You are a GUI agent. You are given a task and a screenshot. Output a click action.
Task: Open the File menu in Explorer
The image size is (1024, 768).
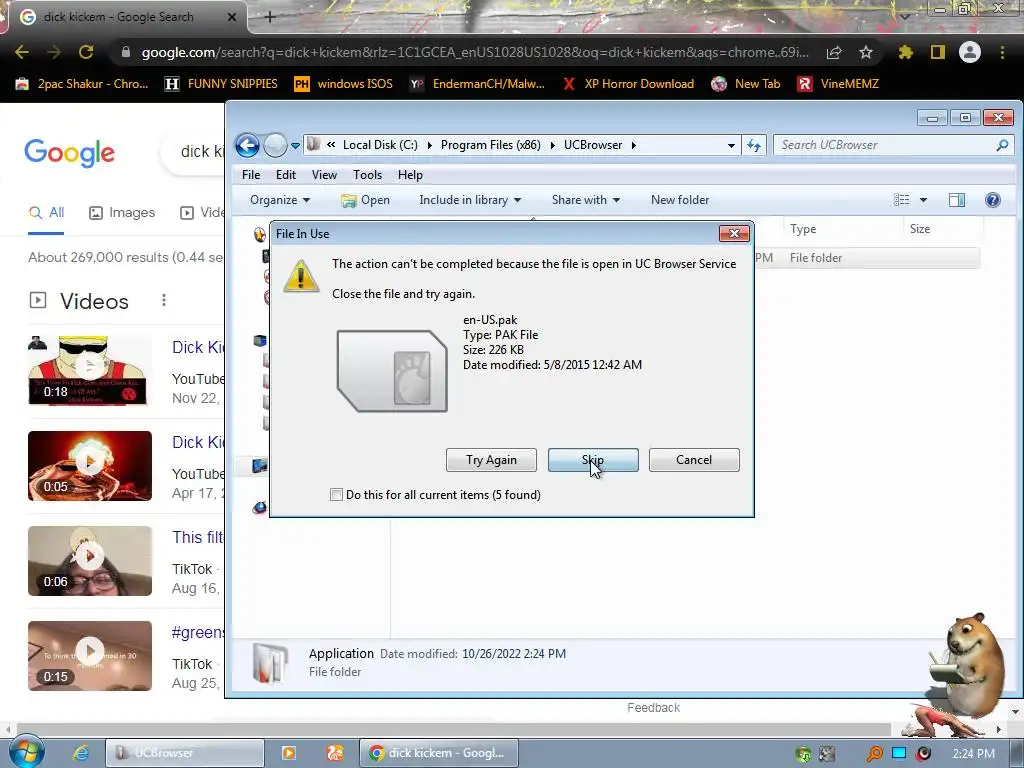(251, 175)
